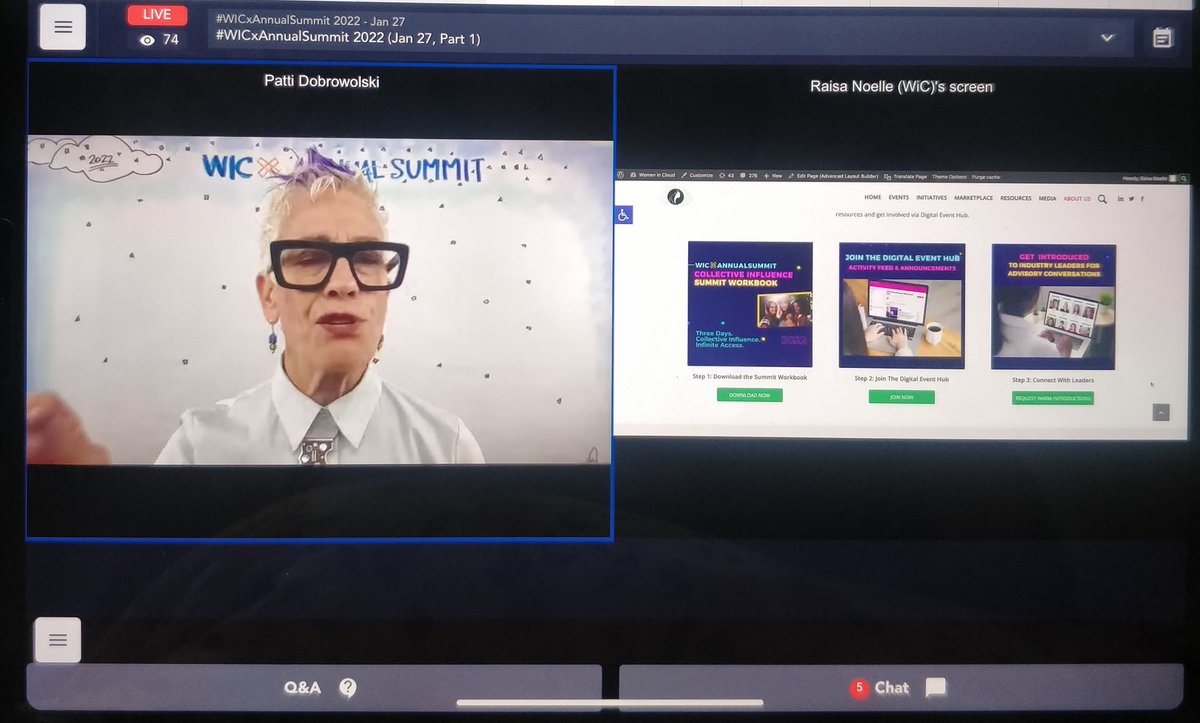Open the hamburger menu above the Q&A bar

(58, 640)
